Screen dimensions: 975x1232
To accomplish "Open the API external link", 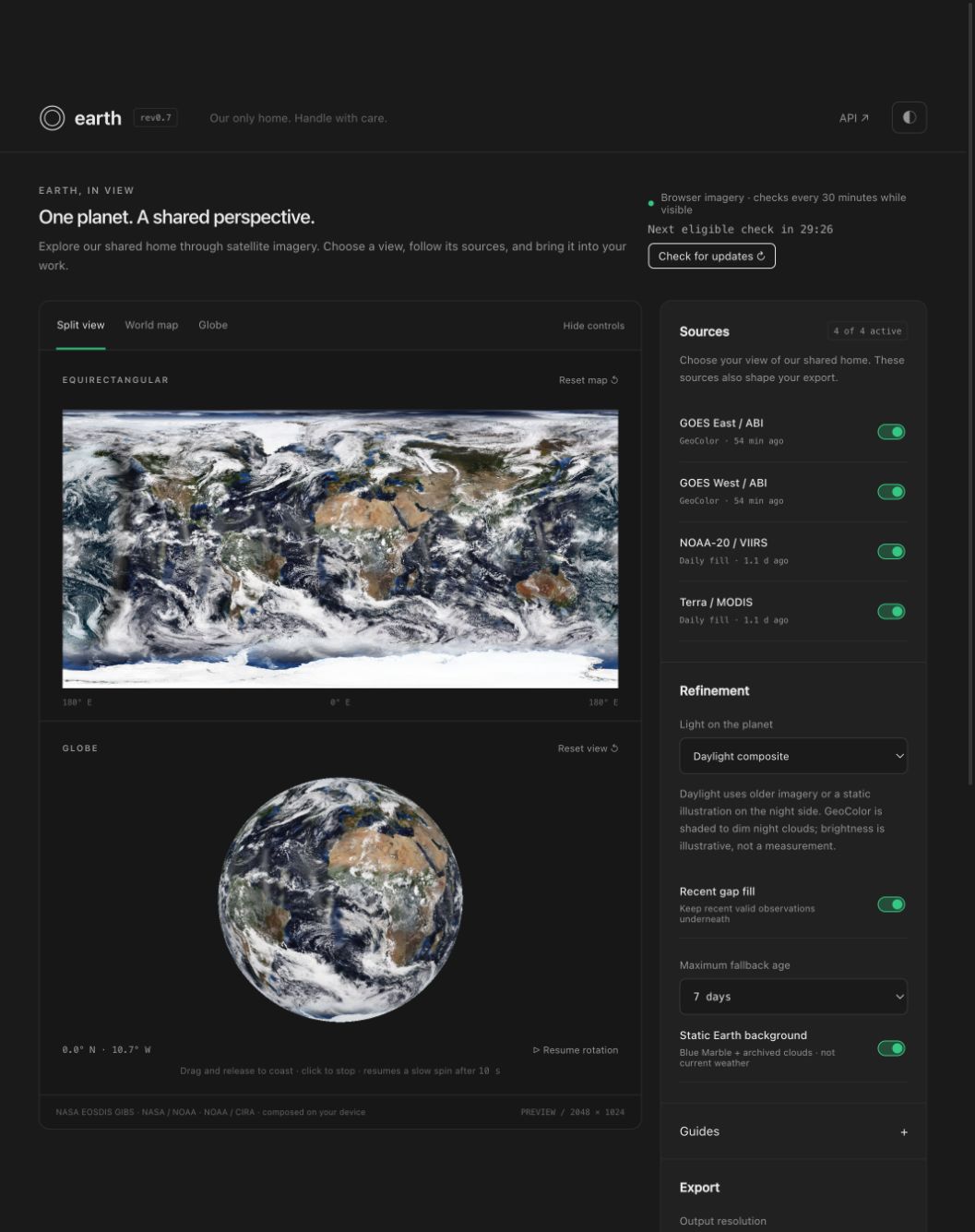I will 853,118.
